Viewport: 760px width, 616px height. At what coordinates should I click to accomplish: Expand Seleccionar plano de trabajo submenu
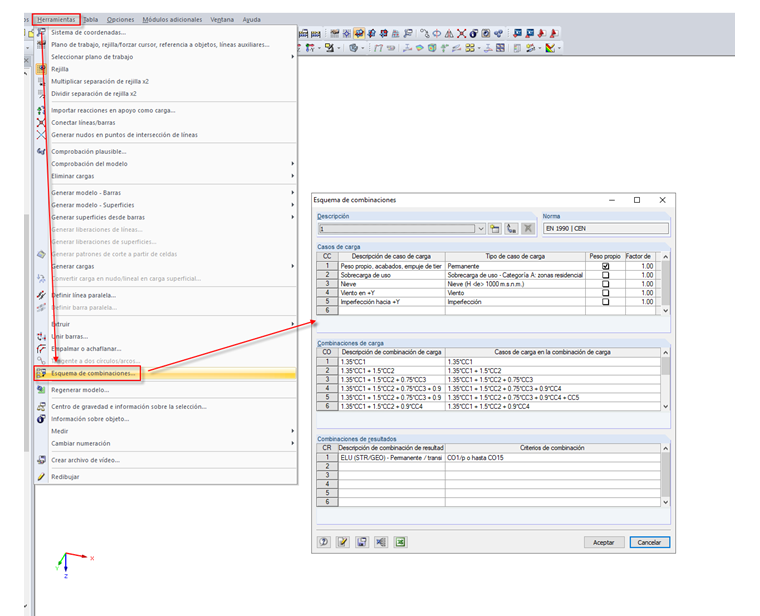(292, 57)
